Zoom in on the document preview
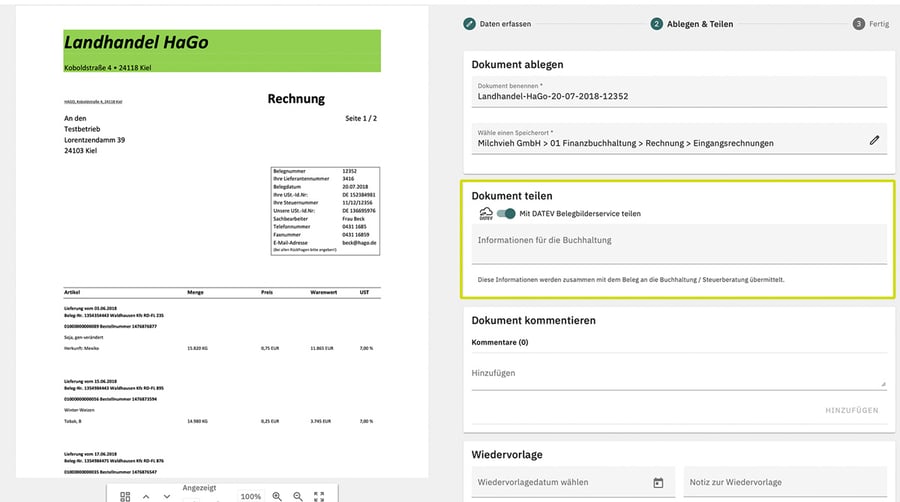The width and height of the screenshot is (900, 502). [277, 496]
